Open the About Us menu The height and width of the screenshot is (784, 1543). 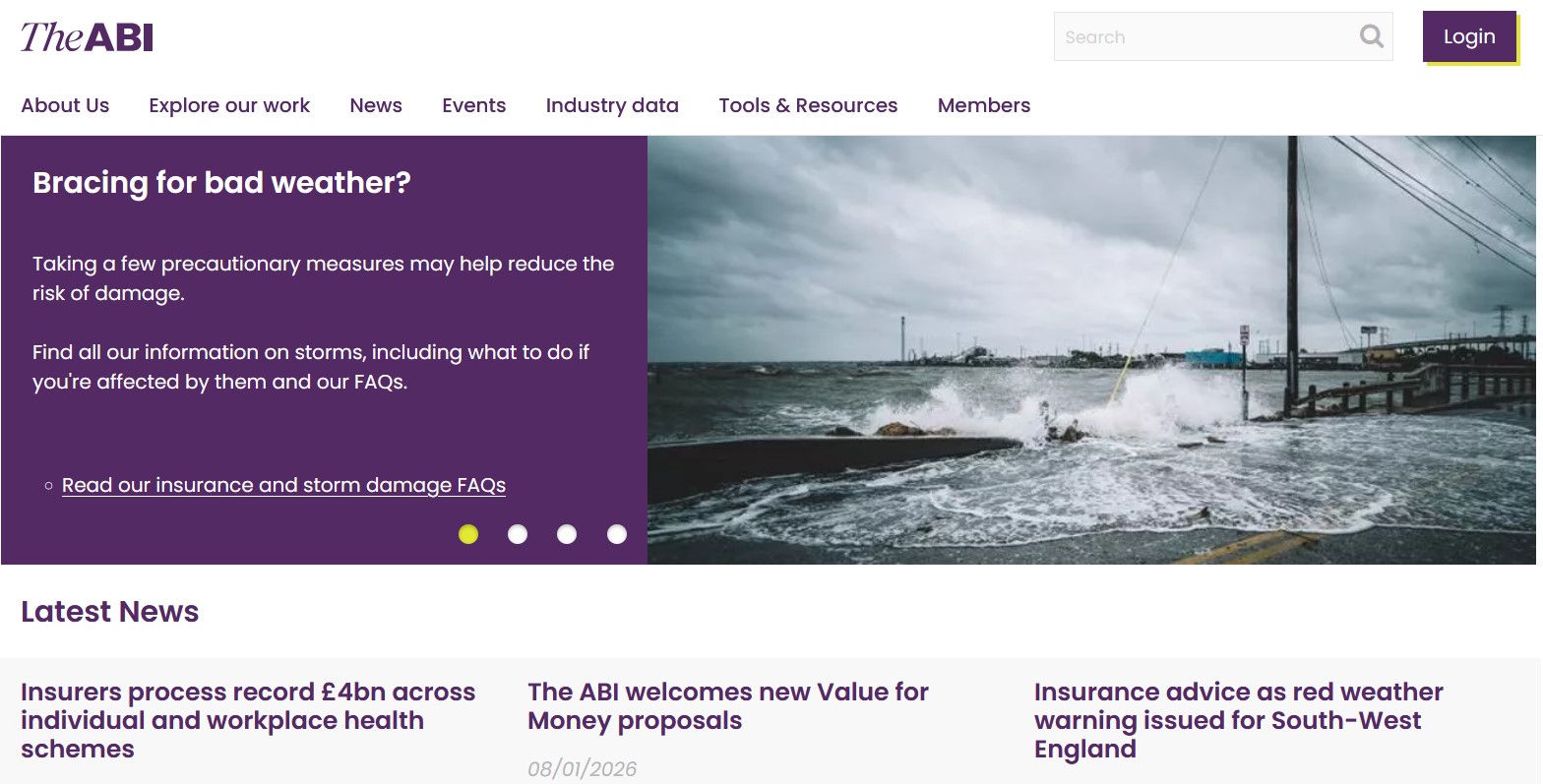tap(65, 105)
